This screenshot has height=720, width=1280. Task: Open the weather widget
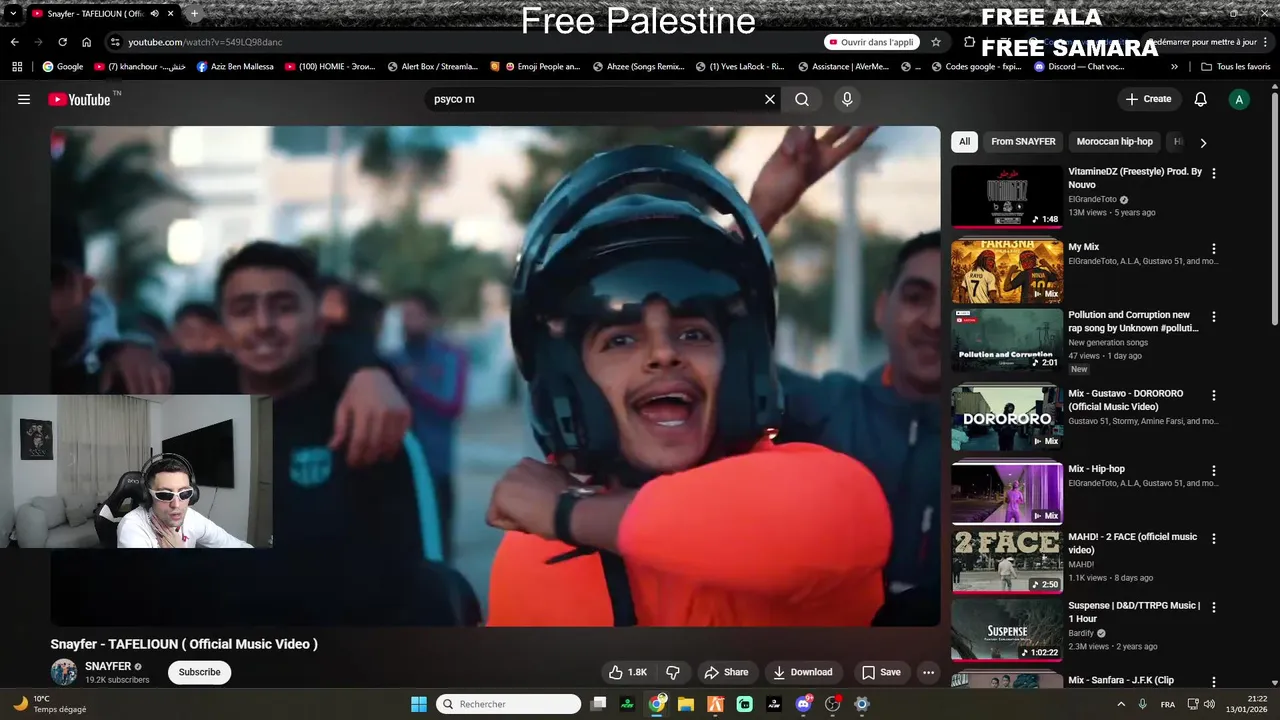tap(48, 704)
